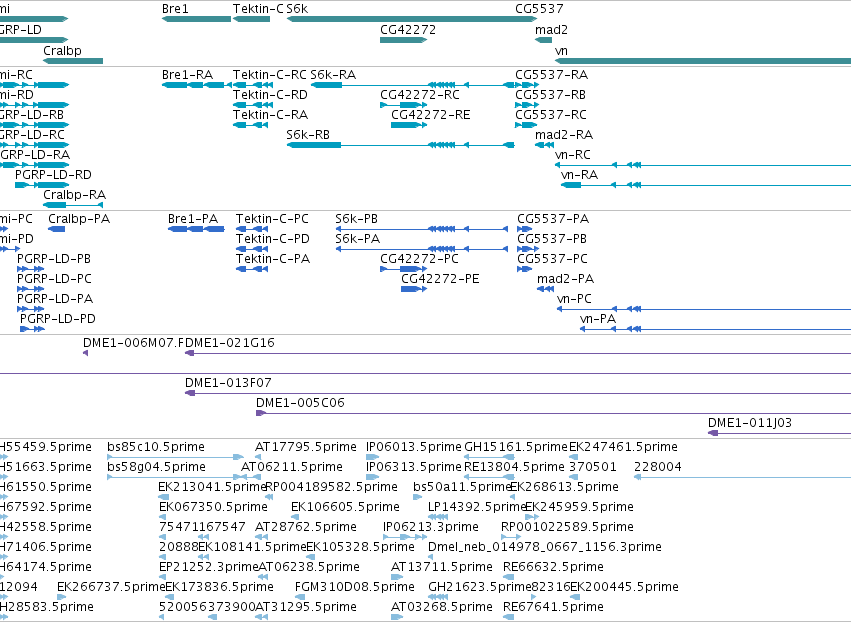Click the AT13711.5prime EST label
The image size is (851, 622).
pyautogui.click(x=441, y=567)
